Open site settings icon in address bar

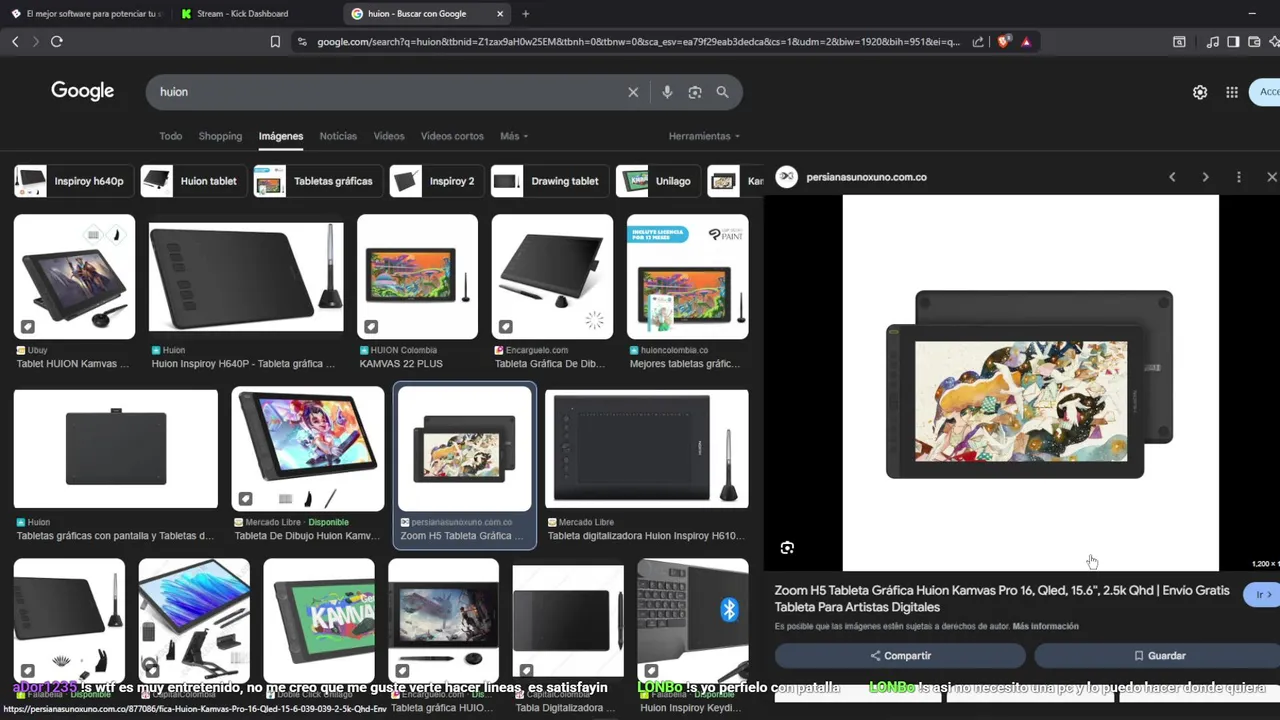pos(301,42)
